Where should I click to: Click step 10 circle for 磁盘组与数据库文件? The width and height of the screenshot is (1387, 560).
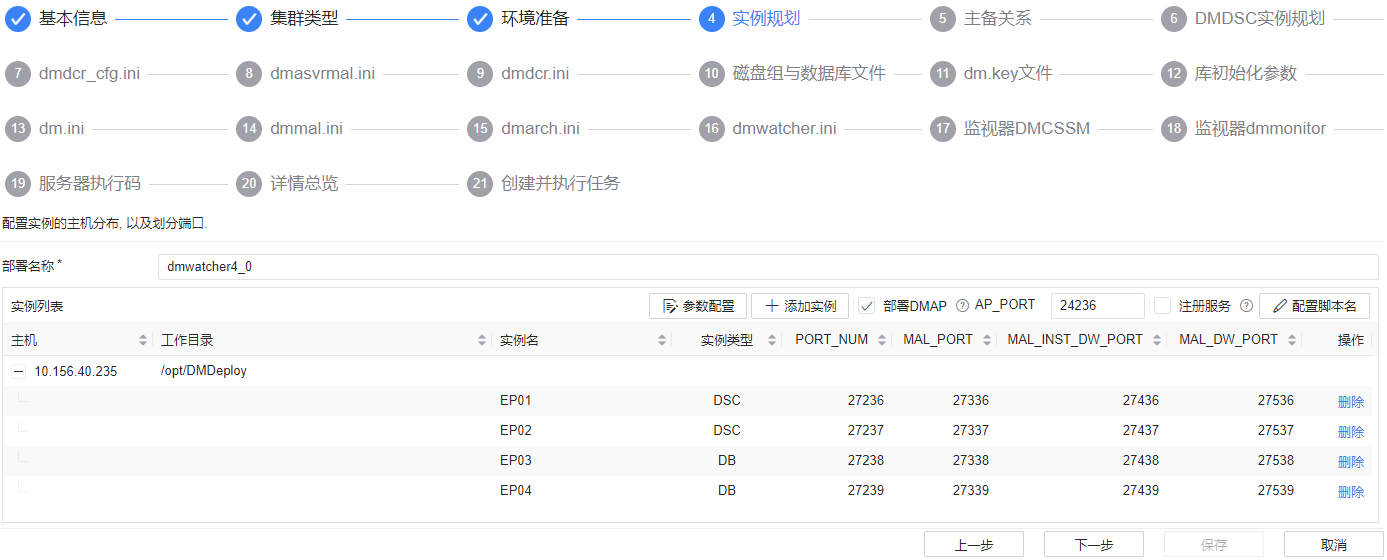pos(711,74)
